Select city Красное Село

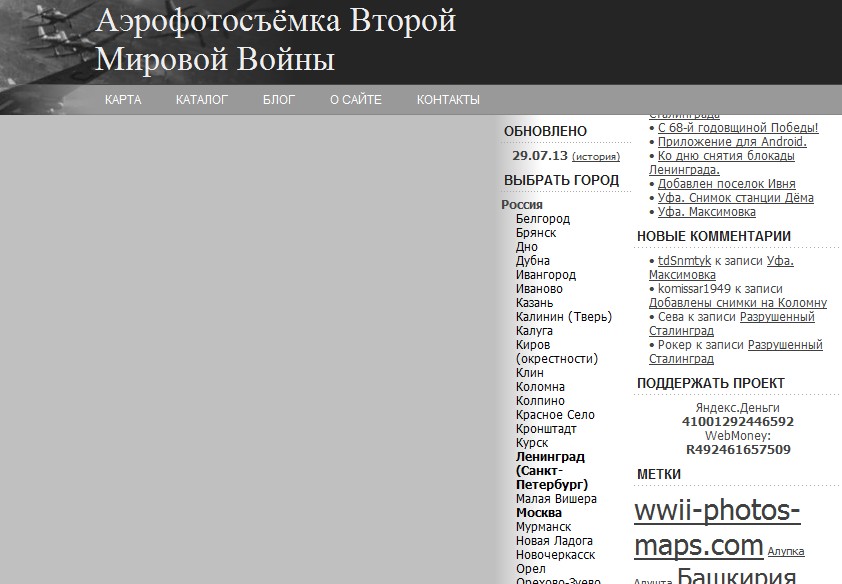click(x=555, y=414)
